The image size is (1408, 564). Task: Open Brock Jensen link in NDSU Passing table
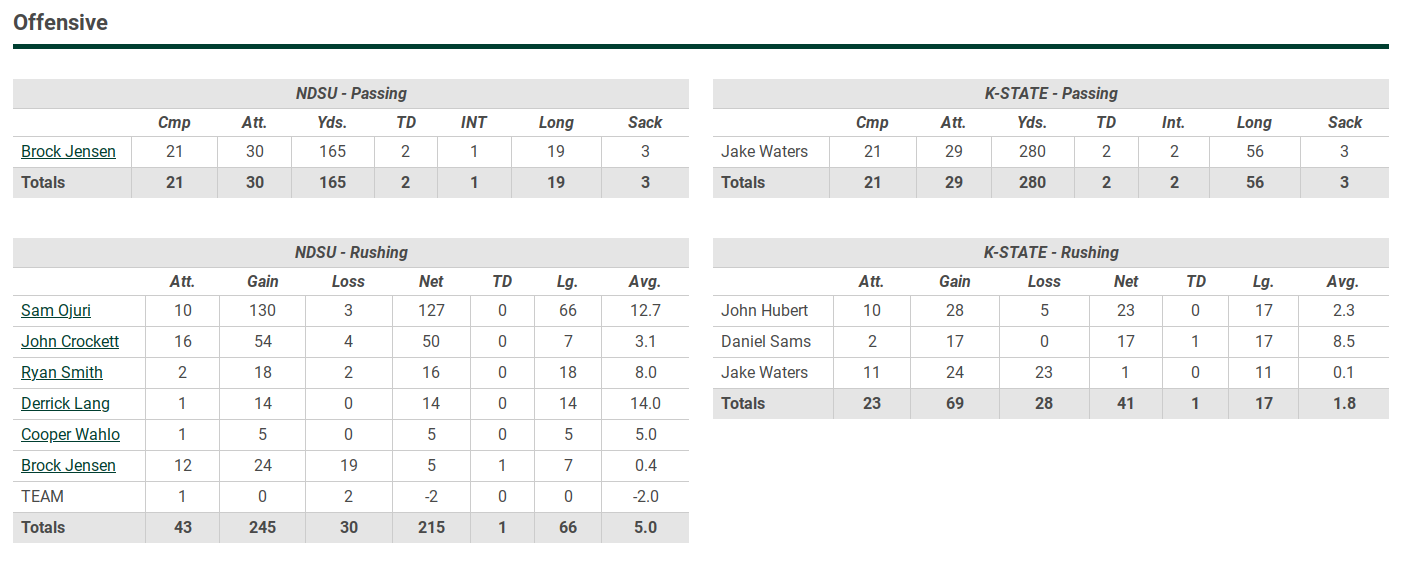click(68, 152)
